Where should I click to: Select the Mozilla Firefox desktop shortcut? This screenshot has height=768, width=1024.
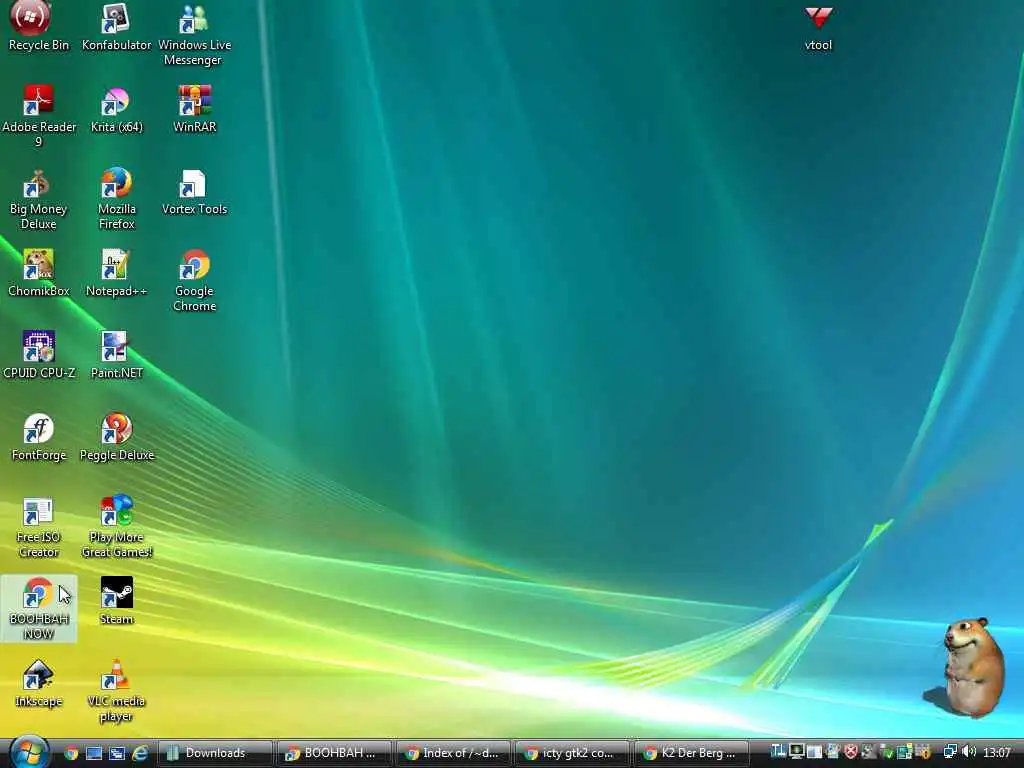(116, 199)
